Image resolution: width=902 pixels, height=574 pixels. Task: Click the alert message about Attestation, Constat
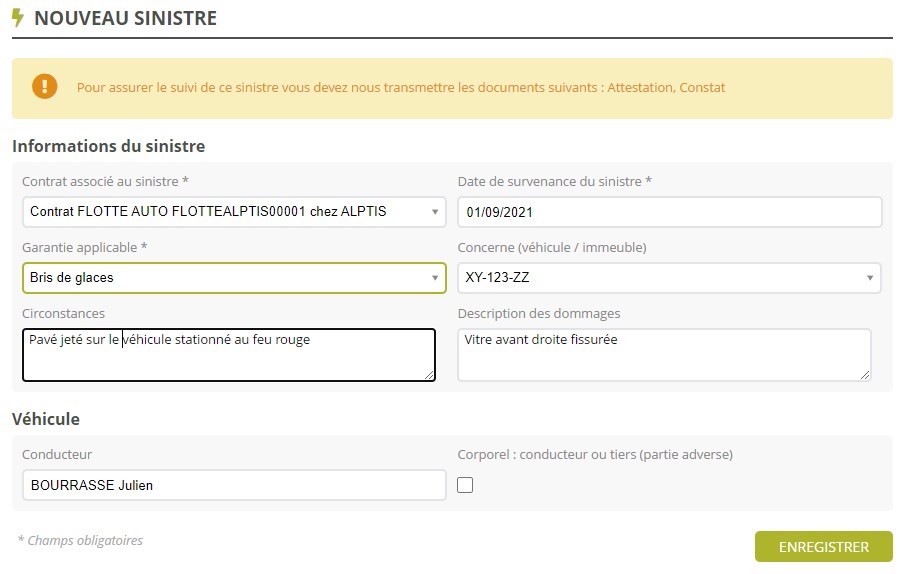click(x=401, y=88)
